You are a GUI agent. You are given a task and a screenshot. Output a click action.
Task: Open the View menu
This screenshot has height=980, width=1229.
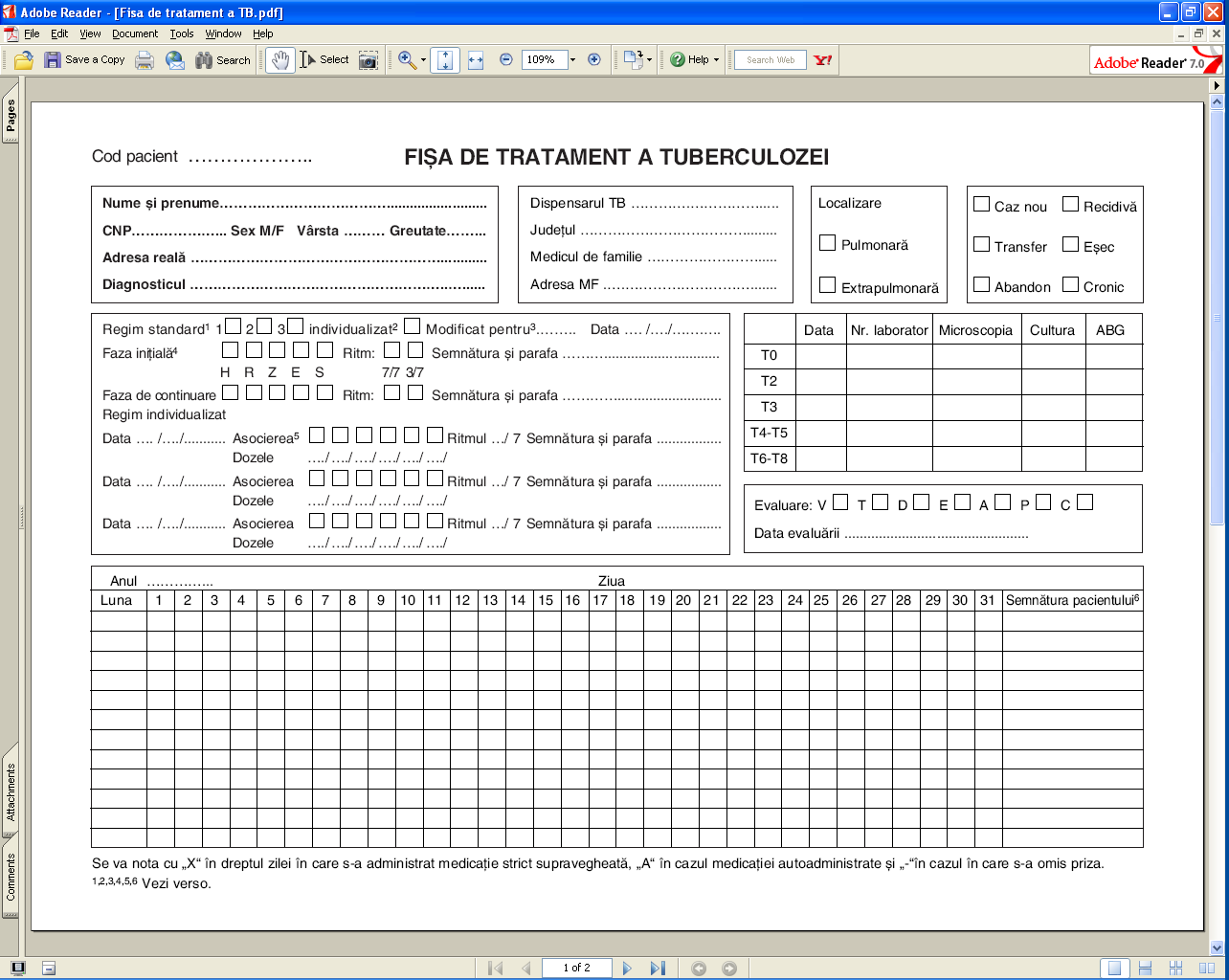(90, 33)
